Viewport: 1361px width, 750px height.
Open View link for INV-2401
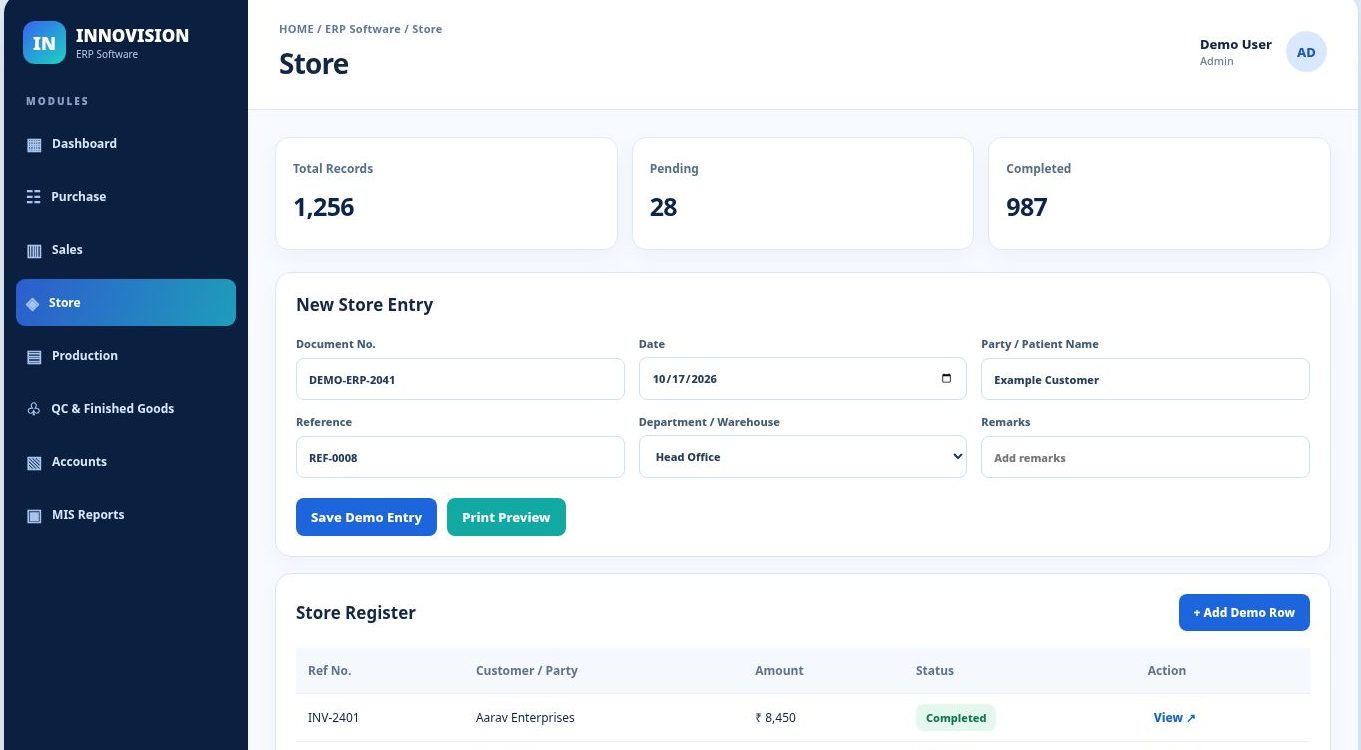point(1174,718)
